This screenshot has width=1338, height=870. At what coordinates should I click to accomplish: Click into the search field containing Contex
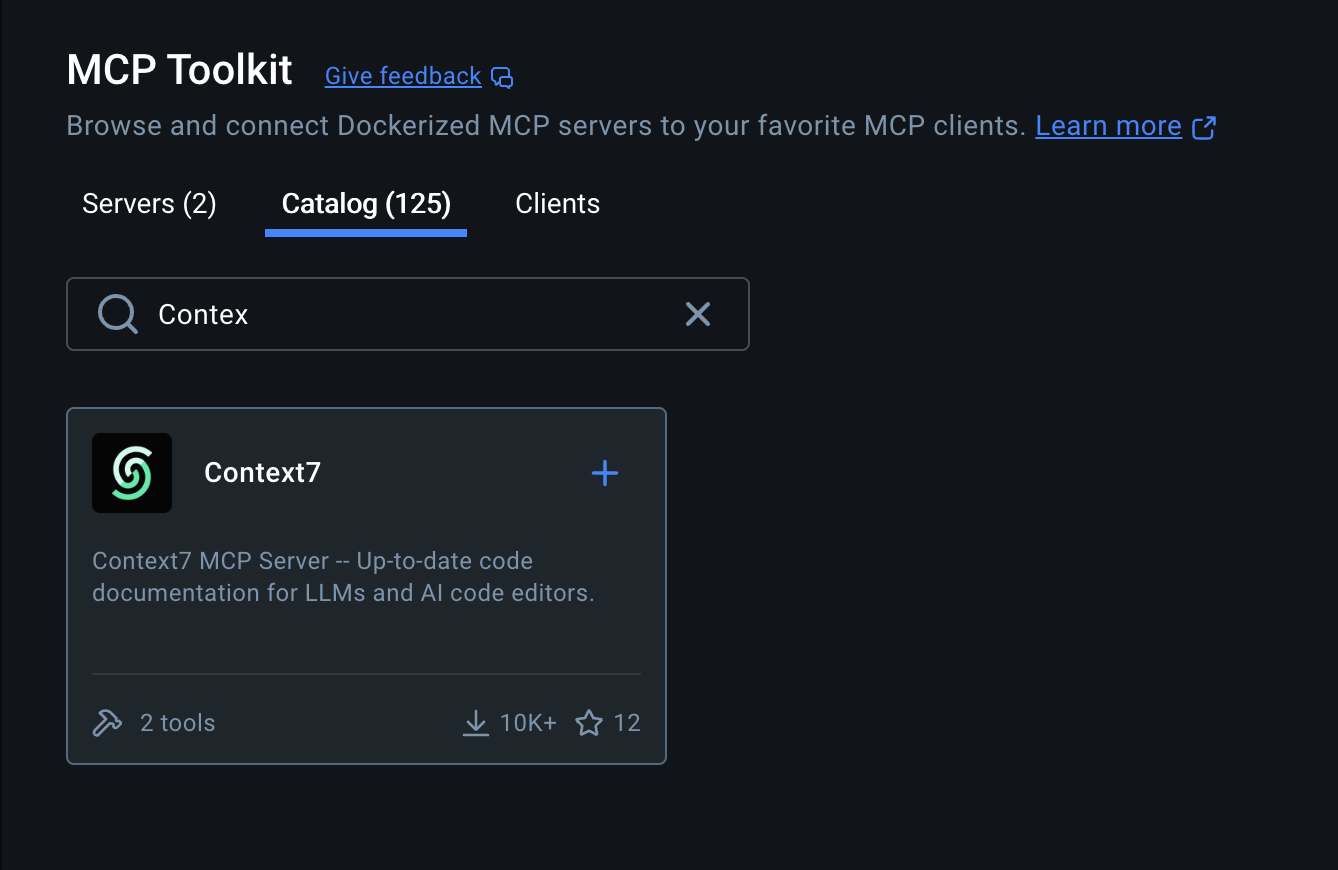click(x=408, y=314)
